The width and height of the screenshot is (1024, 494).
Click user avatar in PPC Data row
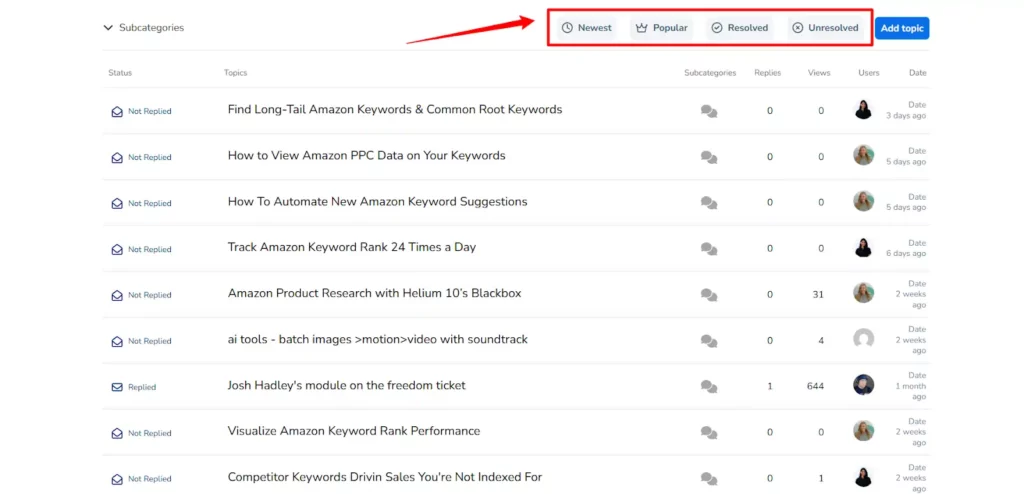click(x=863, y=155)
